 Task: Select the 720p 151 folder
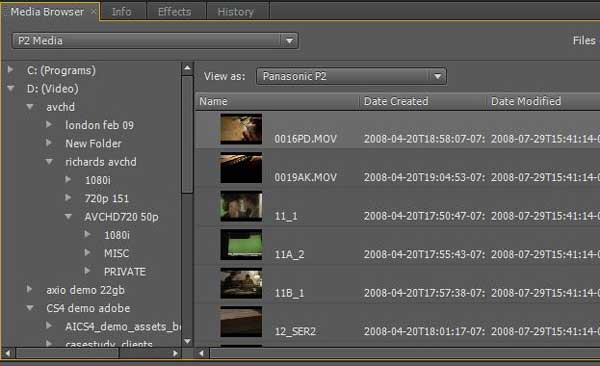coord(106,199)
